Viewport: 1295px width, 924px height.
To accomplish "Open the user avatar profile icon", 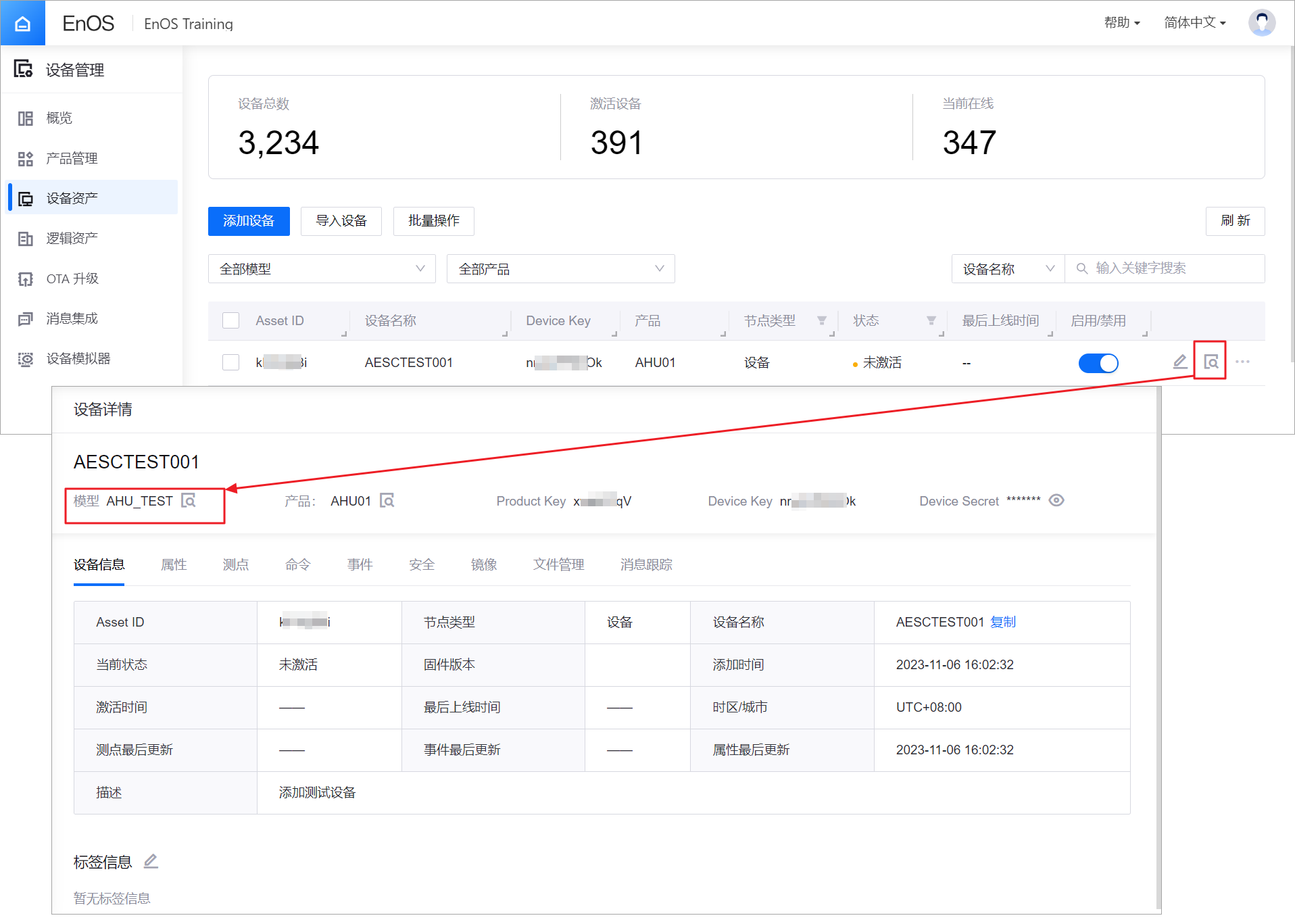I will (x=1261, y=23).
